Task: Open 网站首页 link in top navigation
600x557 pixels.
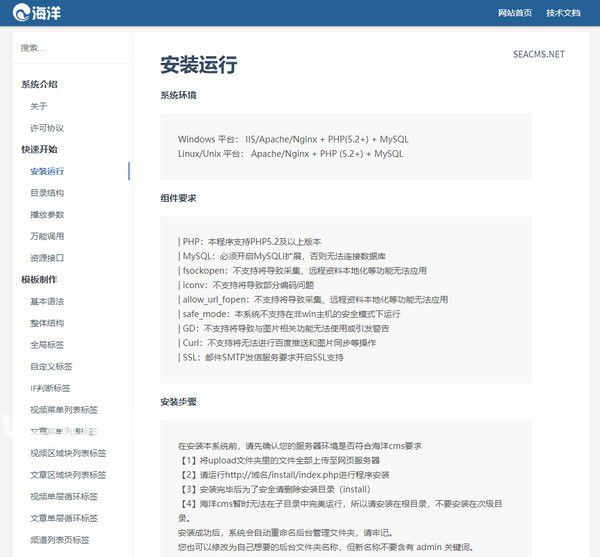Action: pos(515,13)
